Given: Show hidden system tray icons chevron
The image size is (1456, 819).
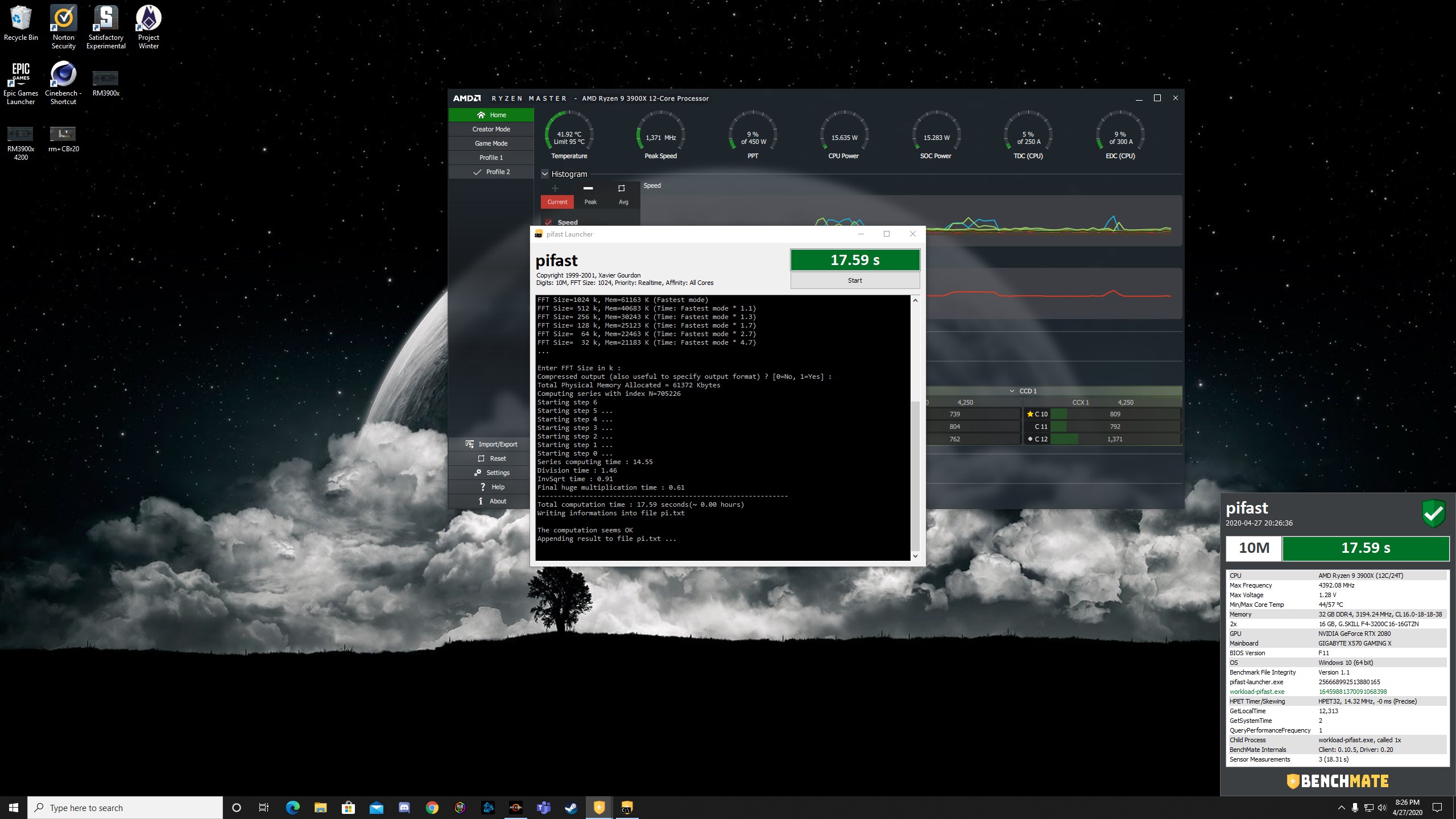Looking at the screenshot, I should (x=1341, y=808).
